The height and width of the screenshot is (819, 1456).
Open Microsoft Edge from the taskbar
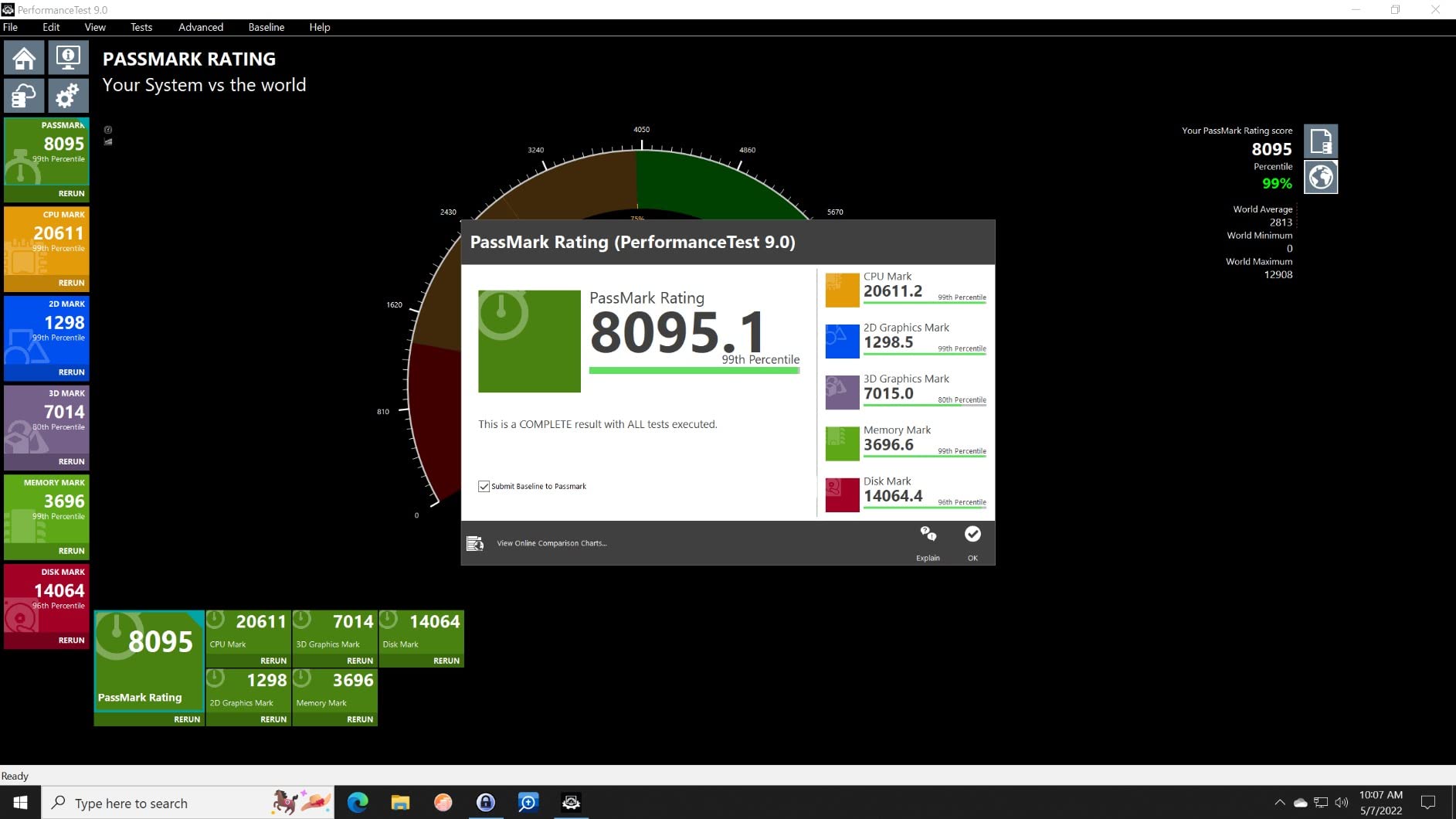coord(358,803)
